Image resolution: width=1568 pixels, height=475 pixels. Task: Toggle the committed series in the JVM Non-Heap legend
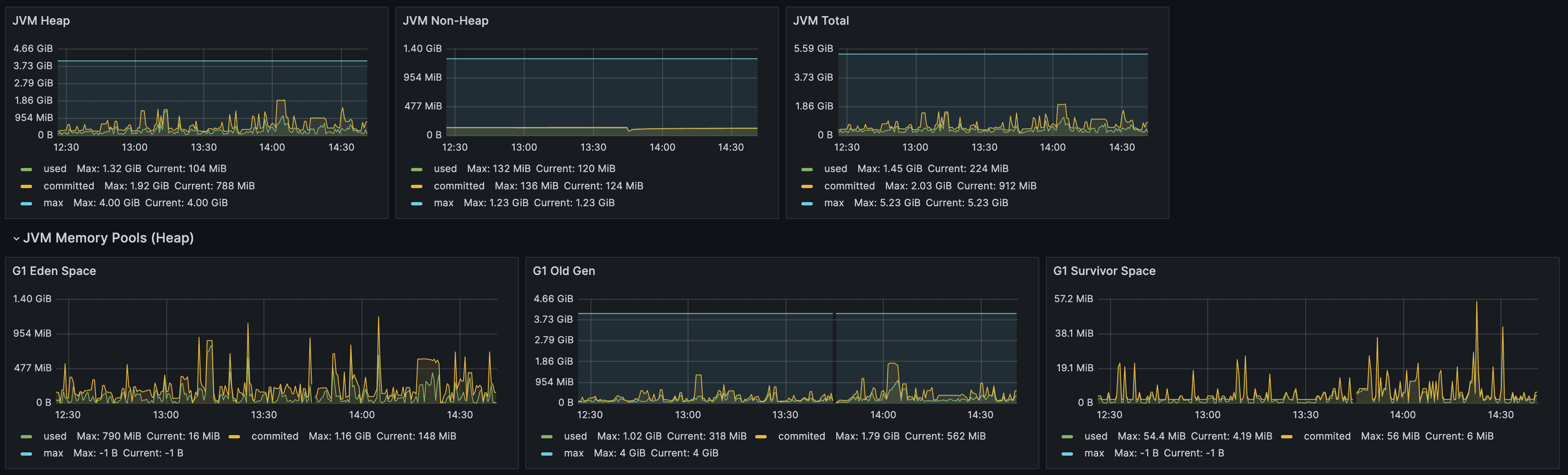(458, 186)
